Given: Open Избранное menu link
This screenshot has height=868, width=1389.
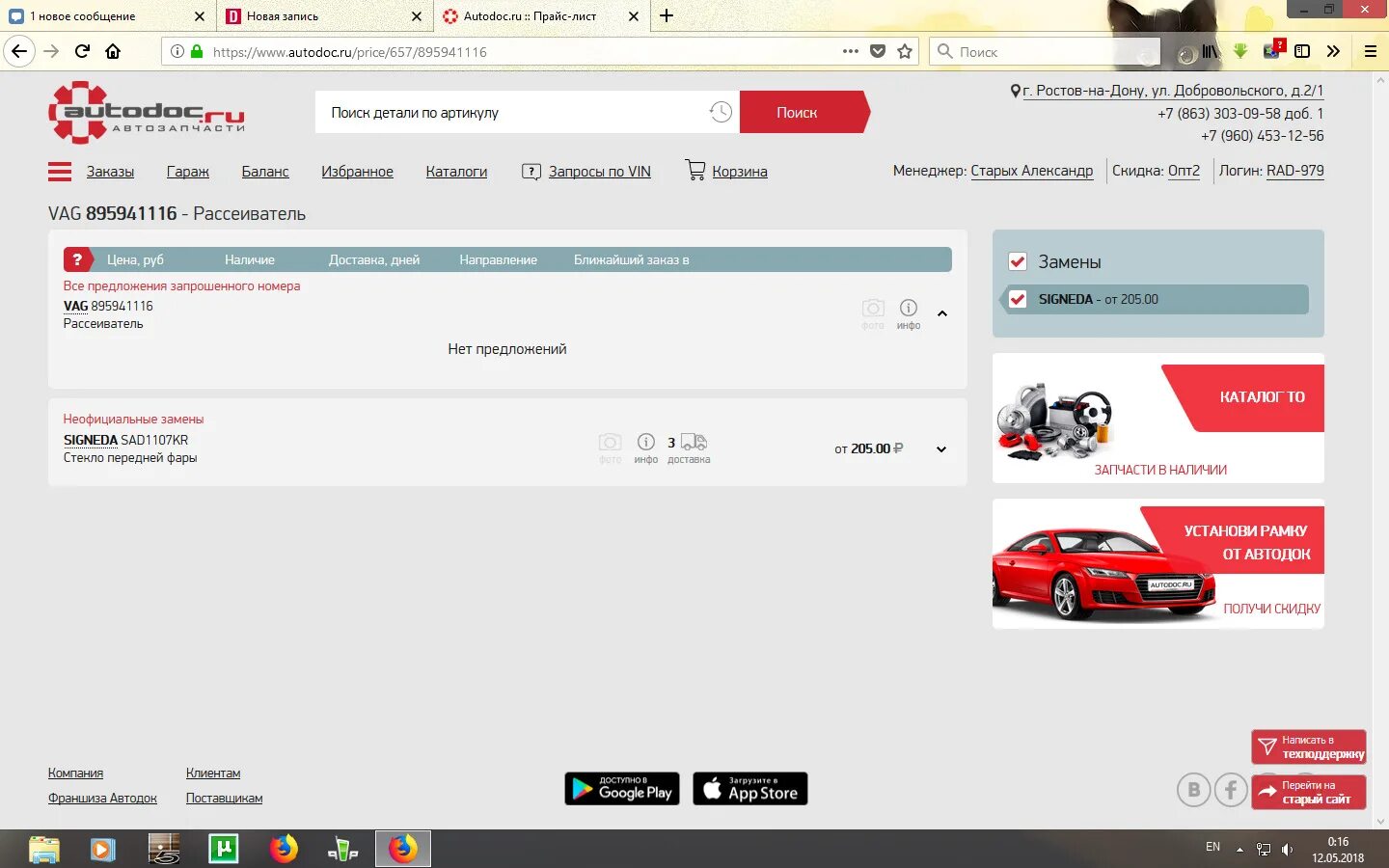Looking at the screenshot, I should click(357, 172).
